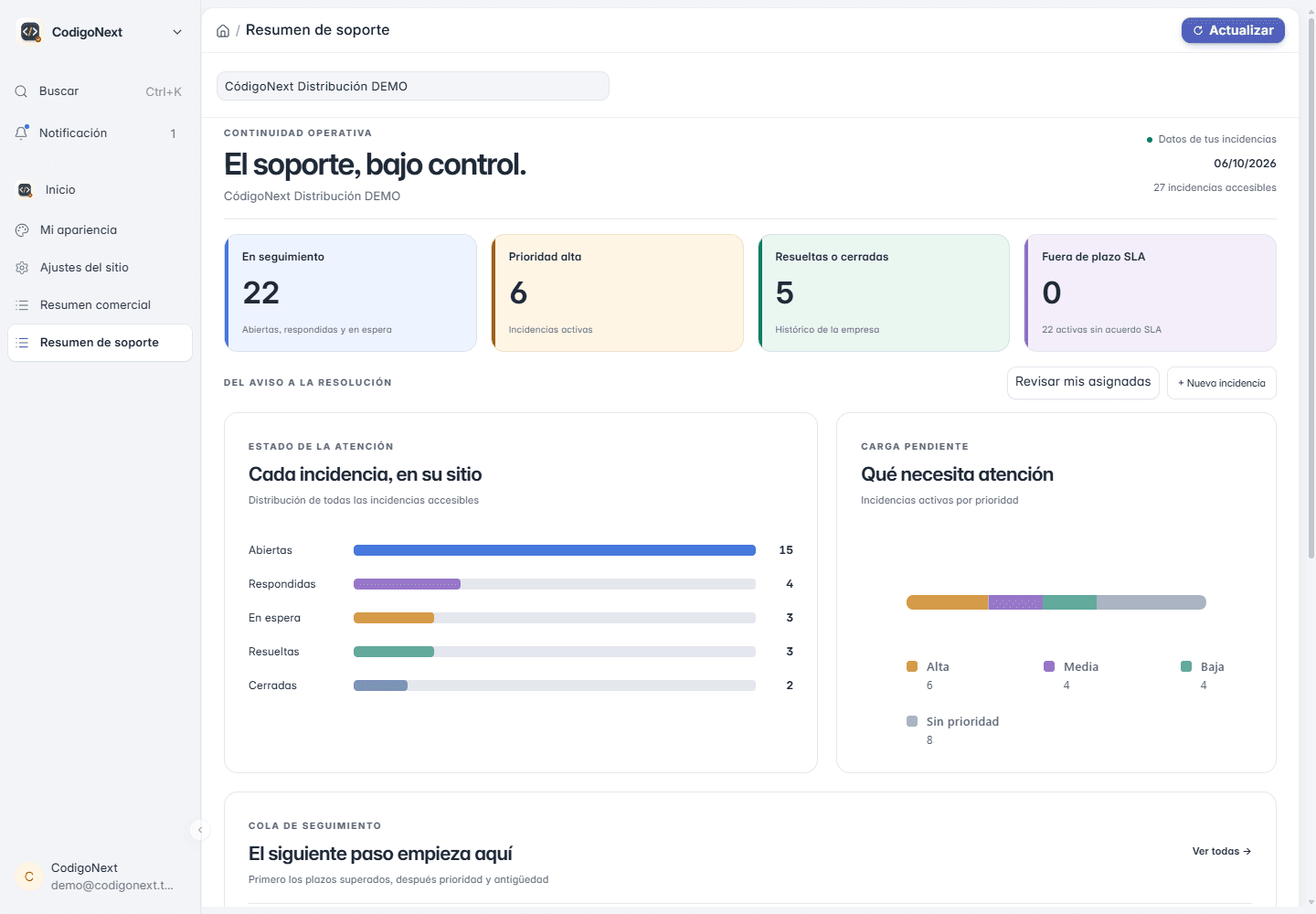
Task: Click the Resueltas green progress bar
Action: click(x=394, y=652)
